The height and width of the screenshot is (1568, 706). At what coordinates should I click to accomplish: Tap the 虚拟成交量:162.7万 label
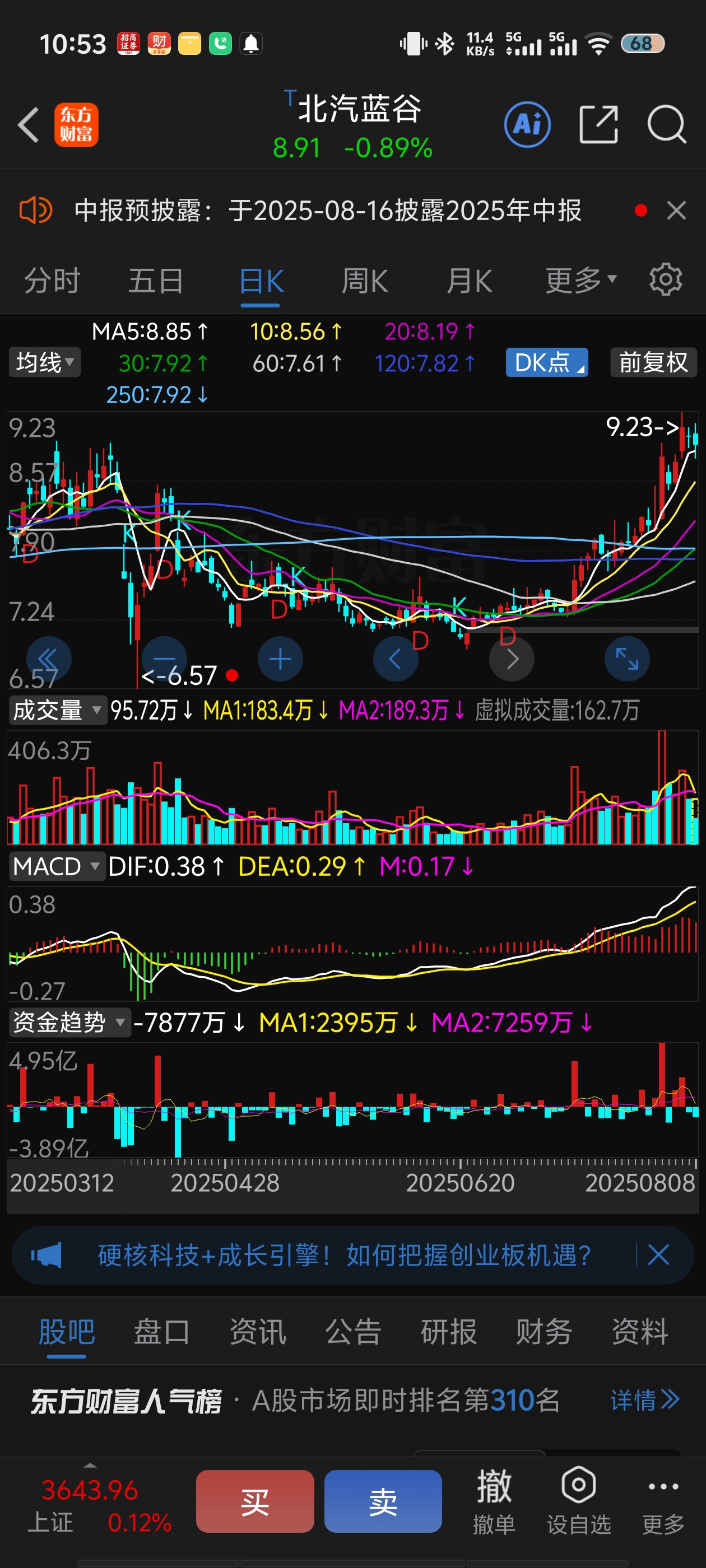pos(558,710)
